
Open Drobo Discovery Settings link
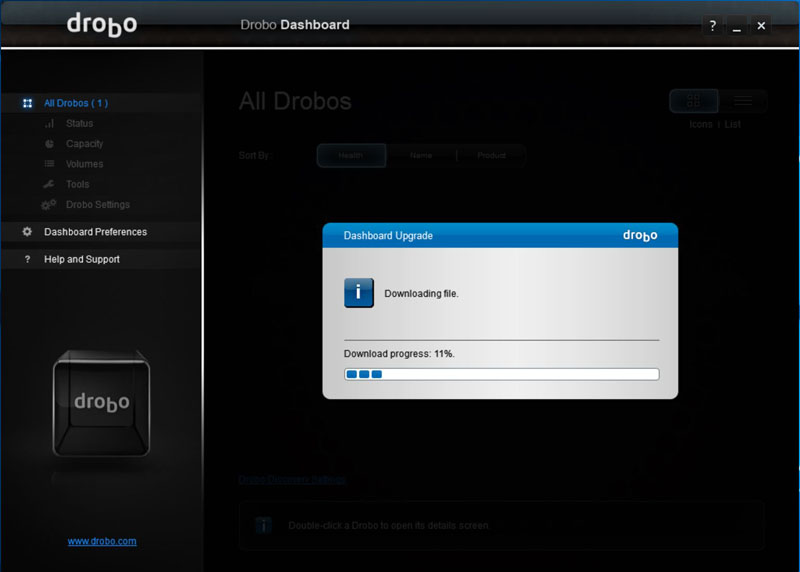click(292, 480)
